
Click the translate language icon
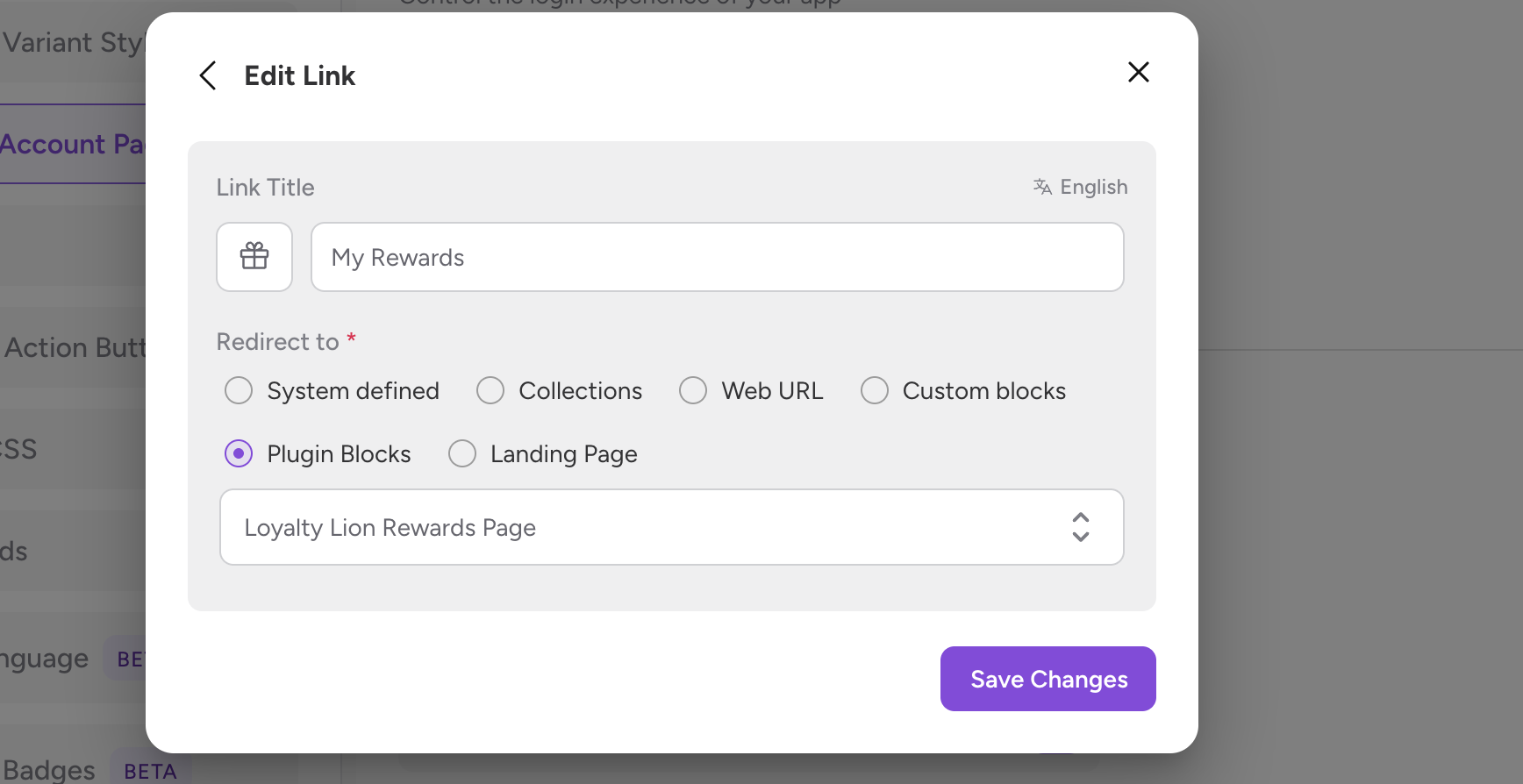1042,187
